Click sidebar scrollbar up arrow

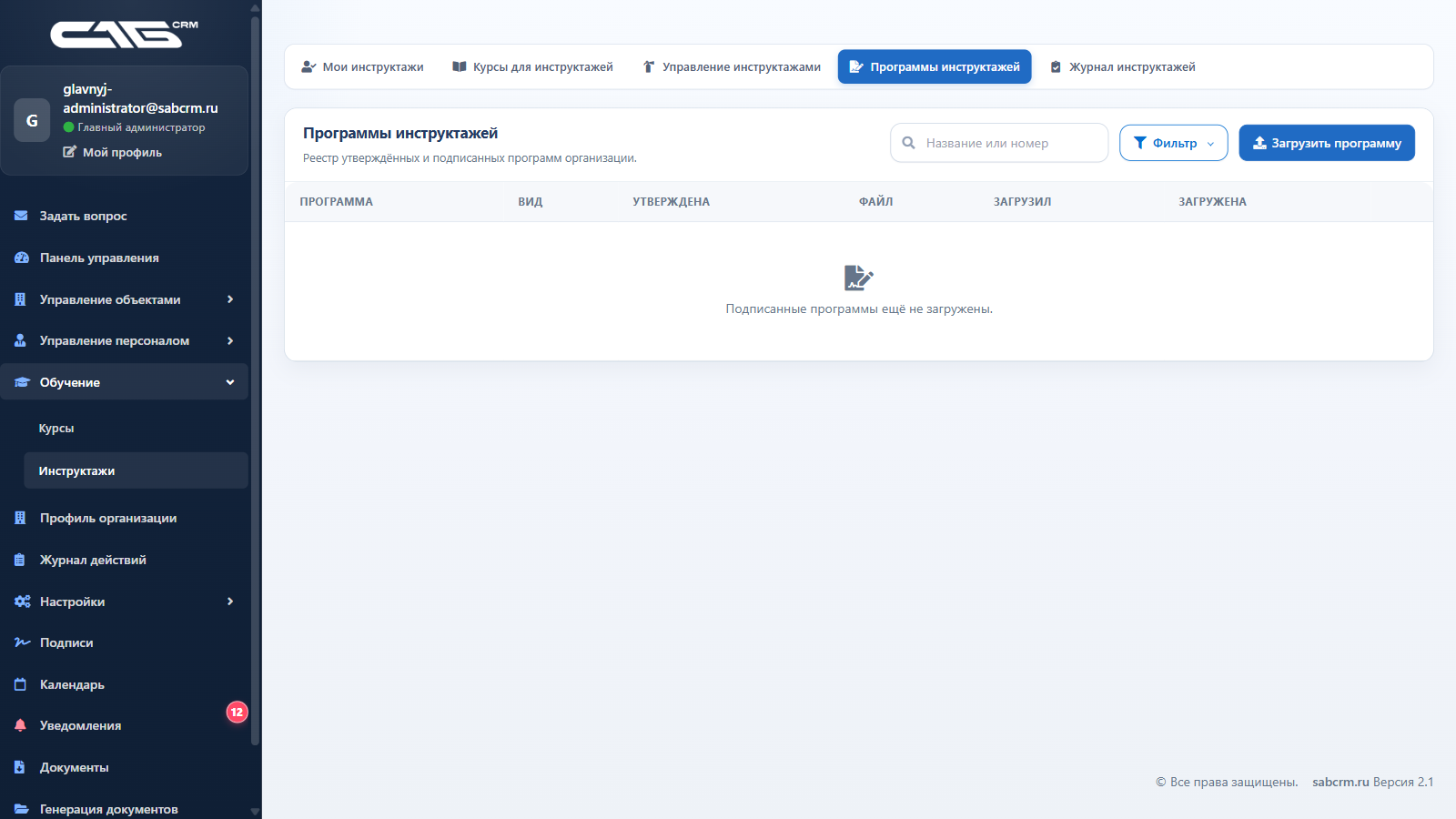(255, 7)
